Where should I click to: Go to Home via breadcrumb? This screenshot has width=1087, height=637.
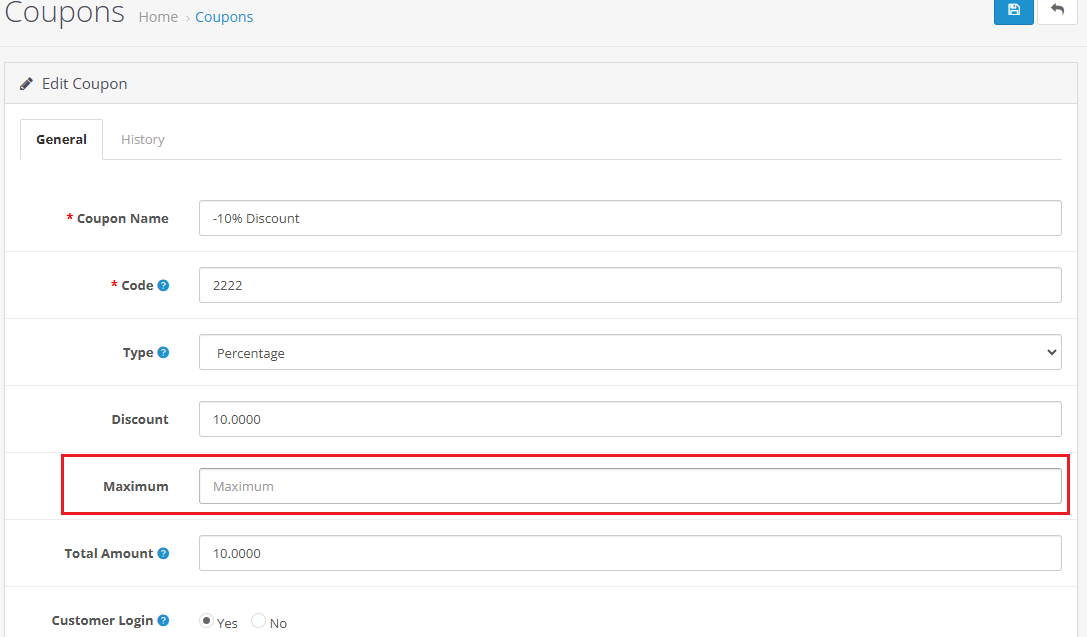pyautogui.click(x=158, y=17)
